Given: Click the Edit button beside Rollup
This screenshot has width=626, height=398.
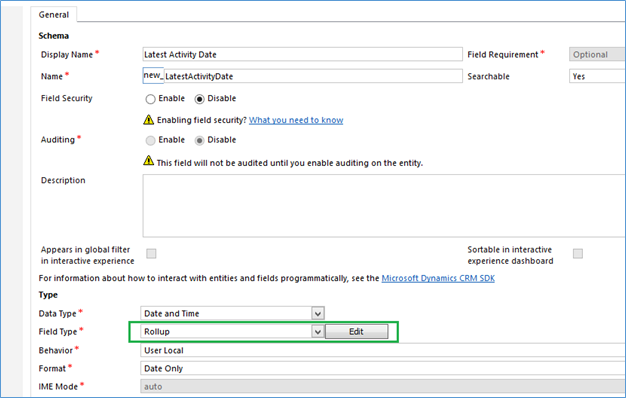Looking at the screenshot, I should (357, 331).
